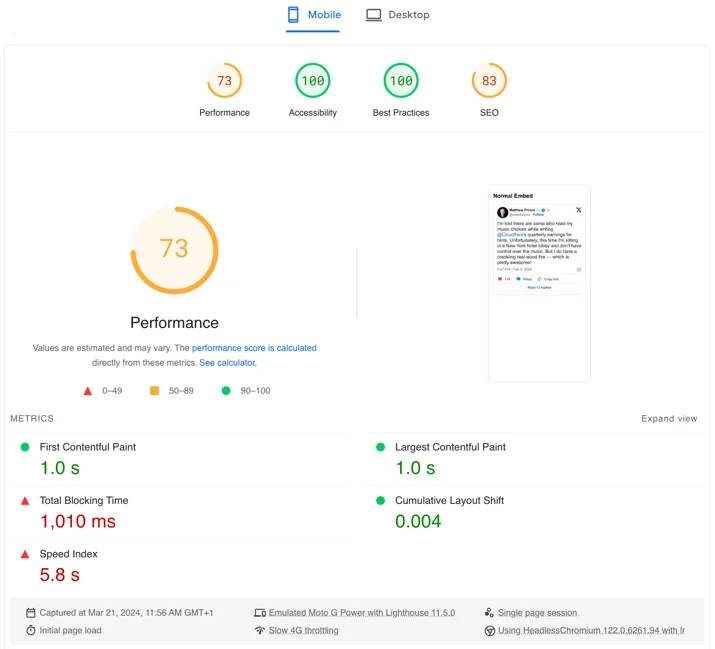Click the 5.8 s Speed Index value

(x=60, y=575)
